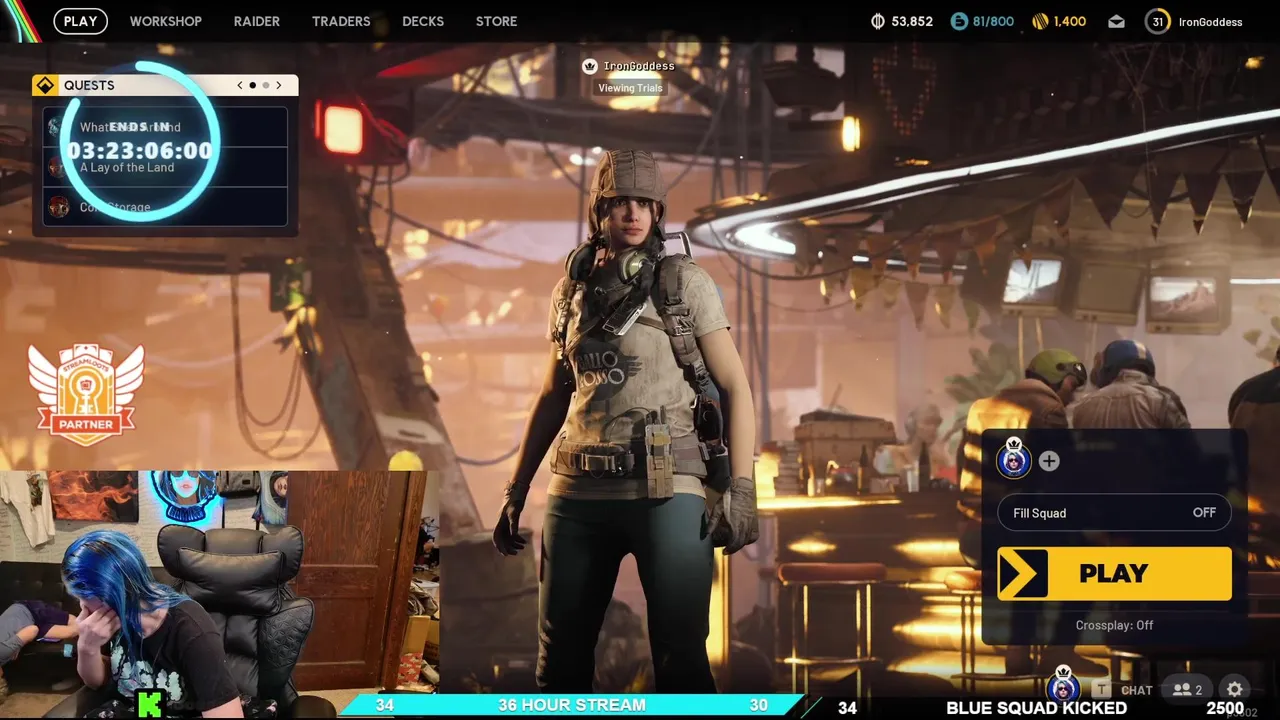Click the gold currency icon beside 1,400
Viewport: 1280px width, 720px height.
pyautogui.click(x=1040, y=21)
